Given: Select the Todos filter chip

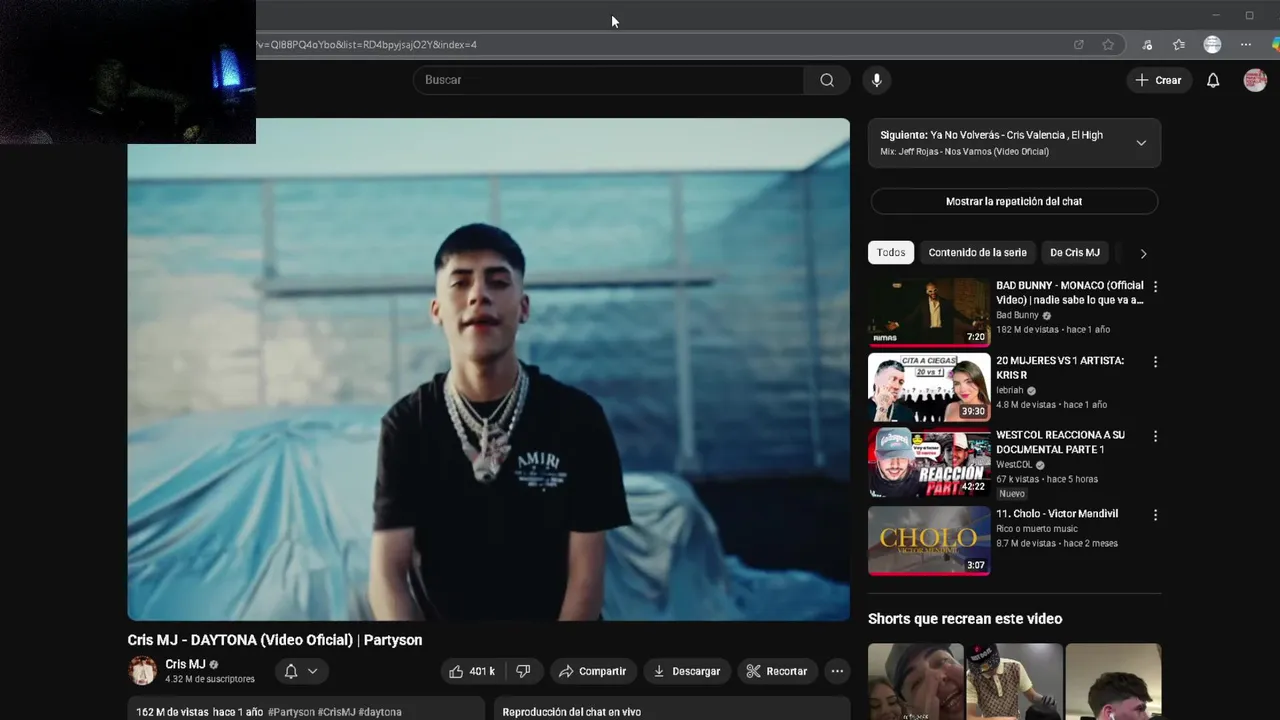Looking at the screenshot, I should coord(891,253).
